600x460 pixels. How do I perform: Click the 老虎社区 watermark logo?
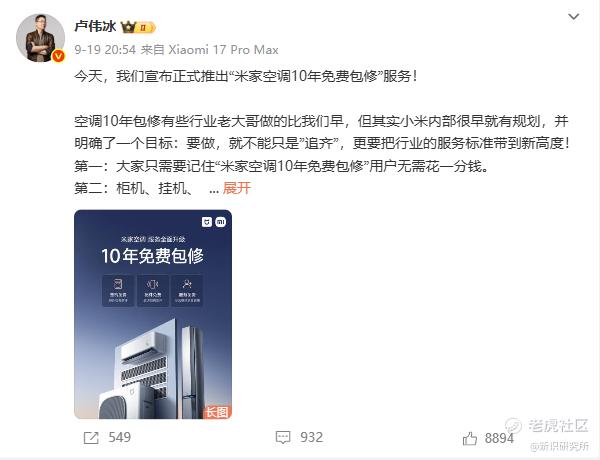[546, 426]
